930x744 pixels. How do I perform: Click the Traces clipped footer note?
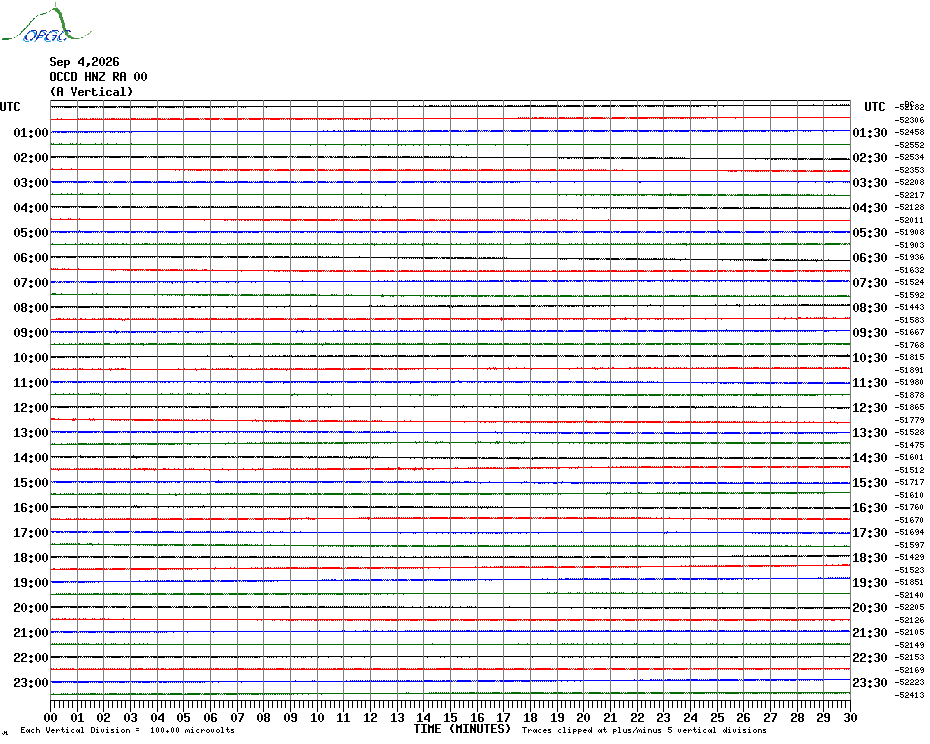point(644,730)
